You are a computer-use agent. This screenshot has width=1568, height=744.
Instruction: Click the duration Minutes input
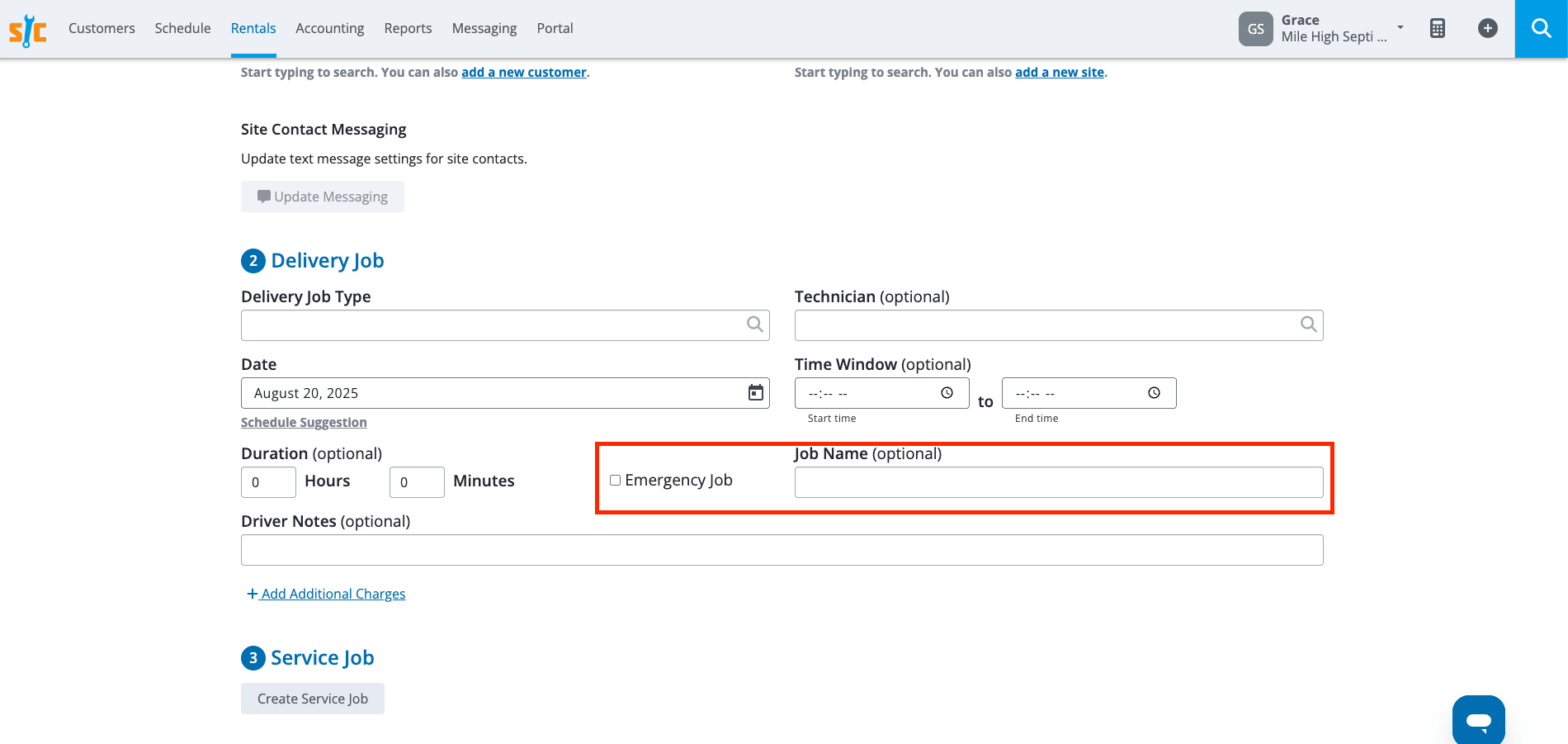(417, 482)
